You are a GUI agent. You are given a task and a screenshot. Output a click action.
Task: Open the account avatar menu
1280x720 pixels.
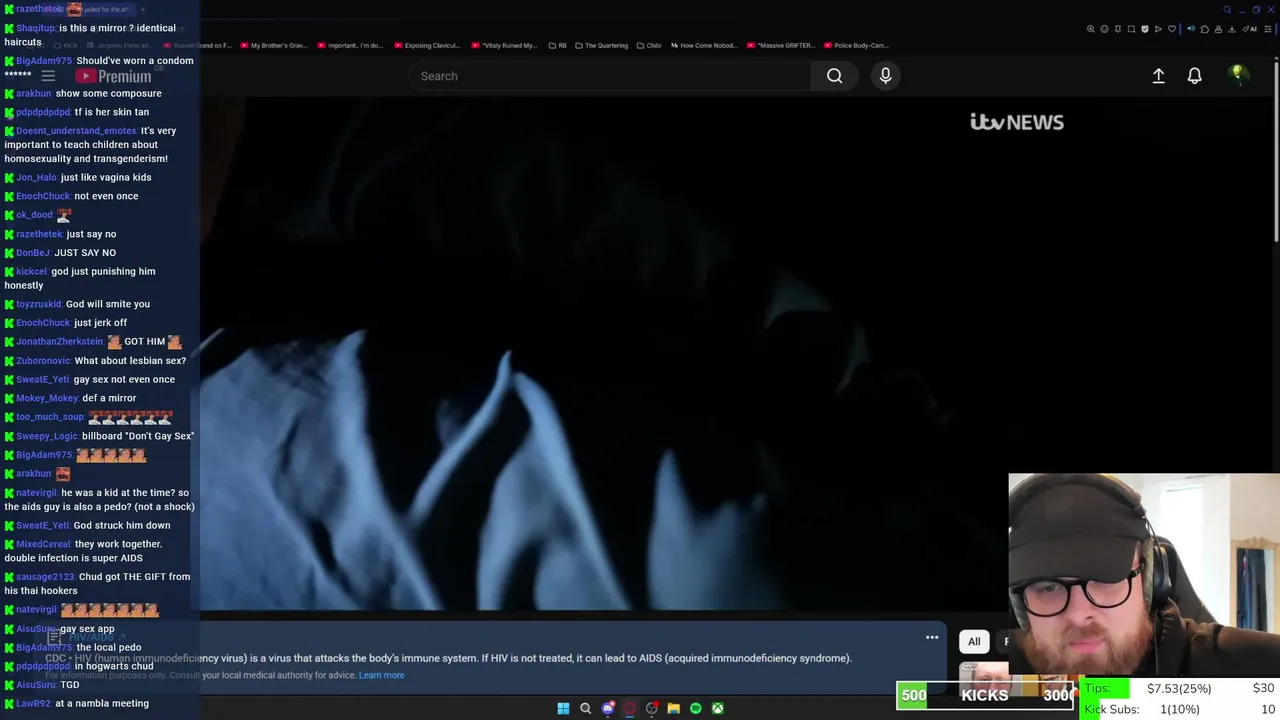click(1238, 75)
